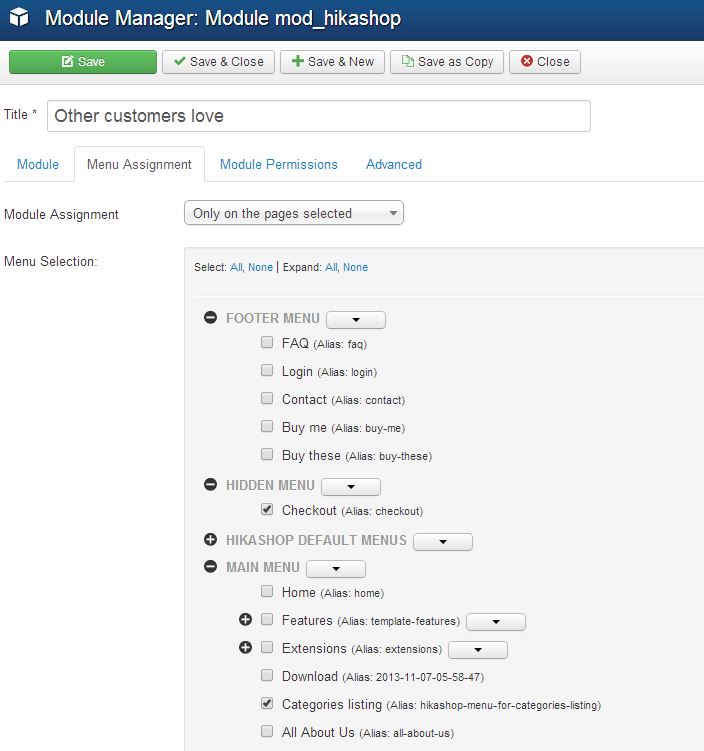Open the Module Assignment dropdown
Viewport: 704px width, 751px height.
[294, 213]
